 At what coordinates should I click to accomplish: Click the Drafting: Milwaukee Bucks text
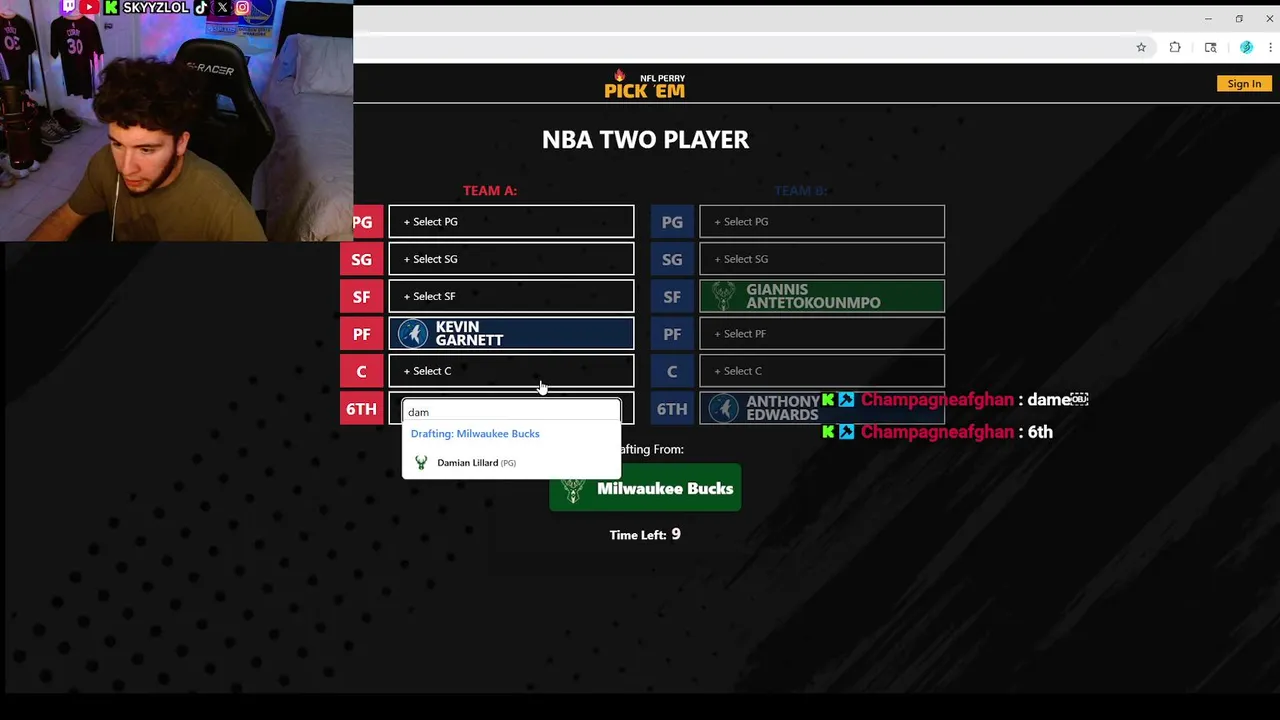tap(475, 434)
